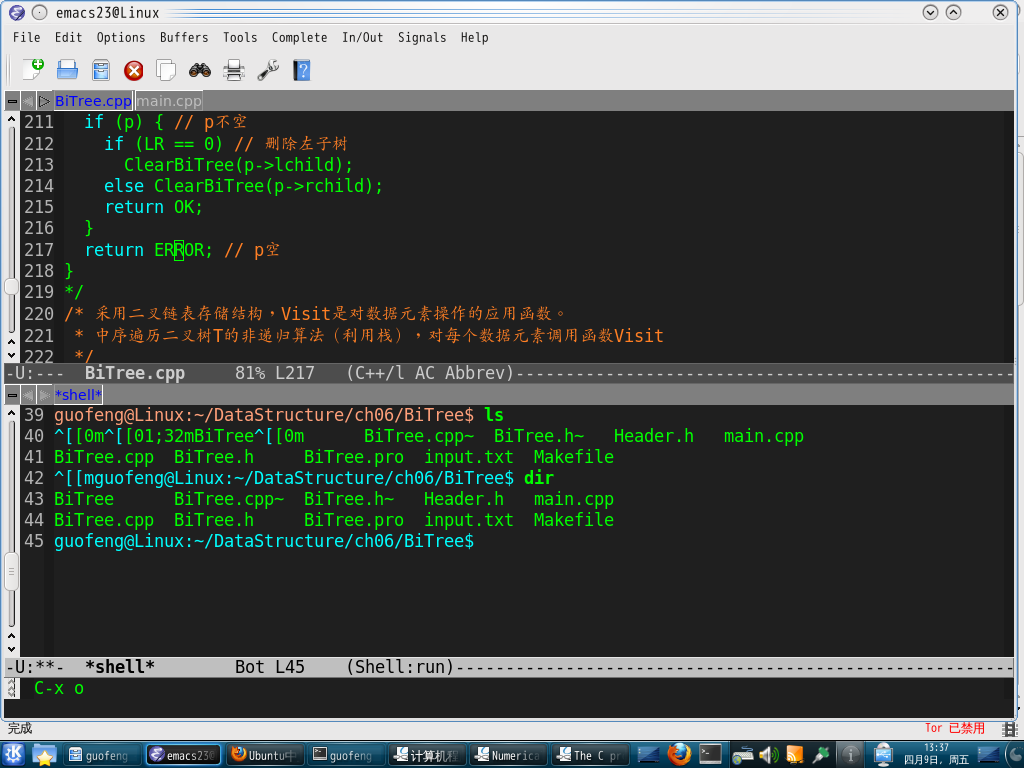
Task: Click the copy pages icon
Action: click(x=166, y=70)
